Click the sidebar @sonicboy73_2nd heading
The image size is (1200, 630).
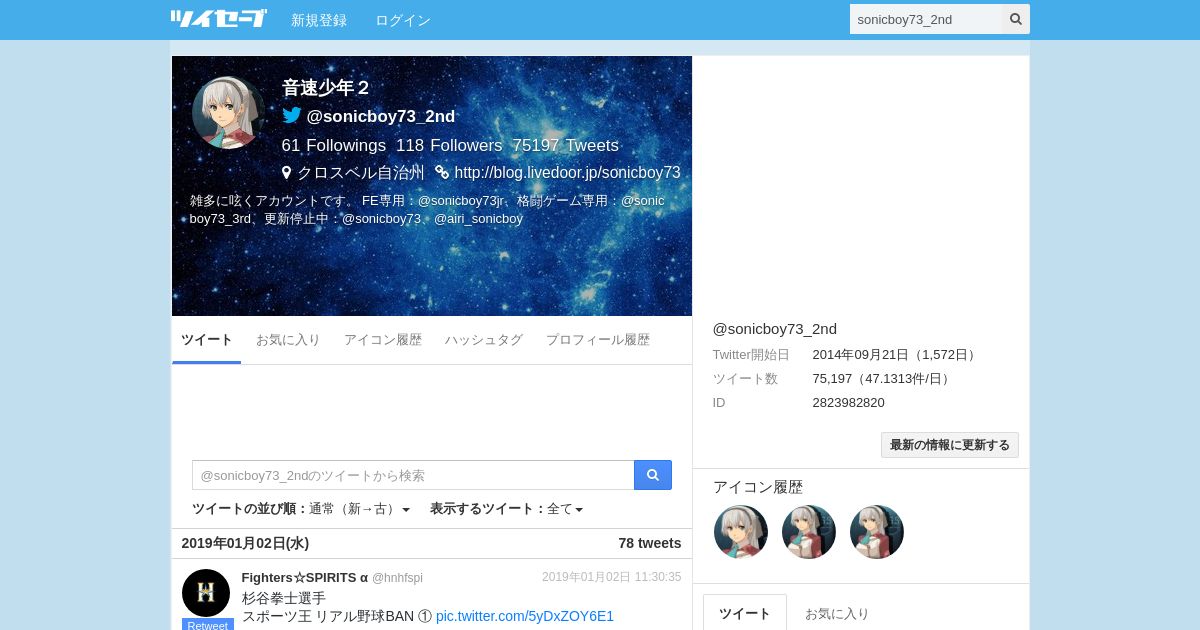click(775, 329)
